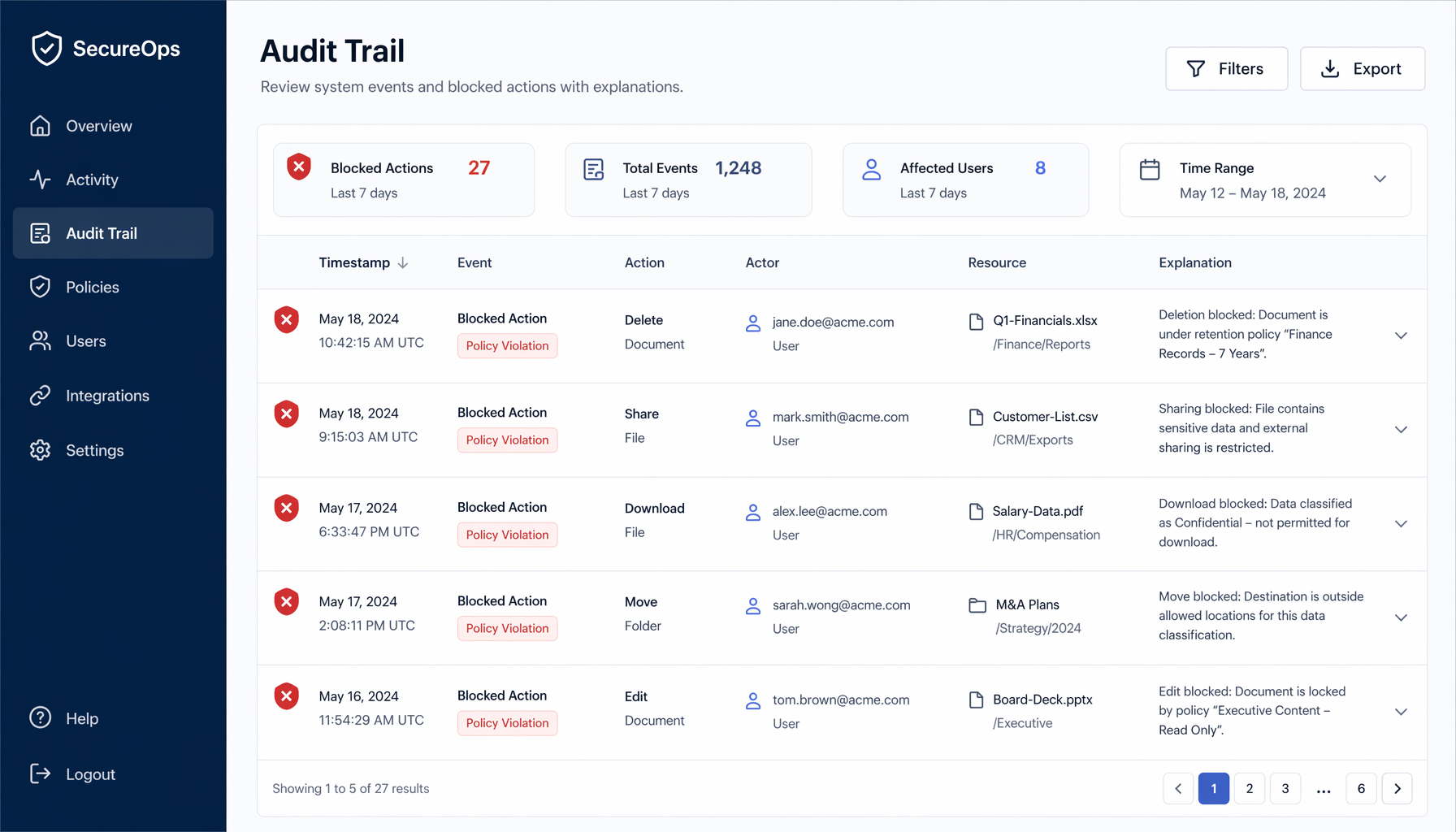Viewport: 1456px width, 832px height.
Task: Click Policy Violation tag on Customer-List.csv row
Action: pos(507,440)
